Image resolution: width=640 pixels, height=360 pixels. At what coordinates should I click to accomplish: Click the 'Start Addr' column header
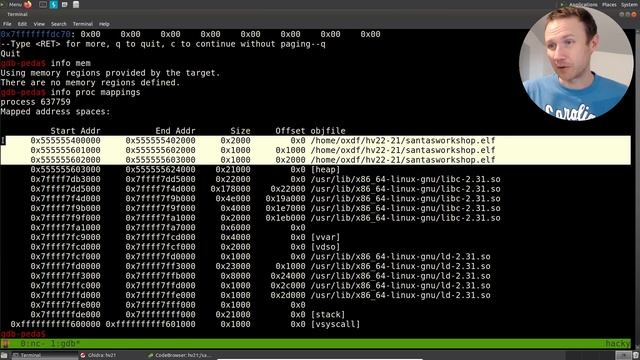pos(76,131)
